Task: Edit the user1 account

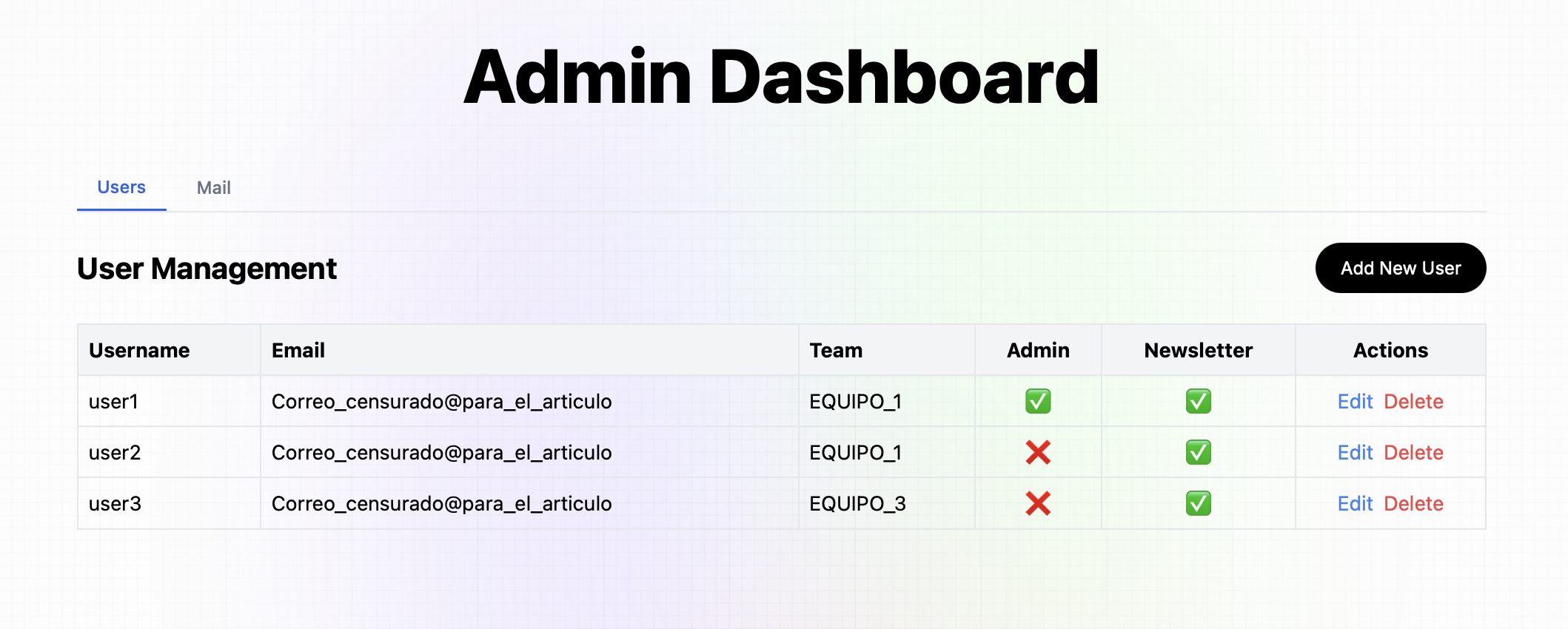Action: coord(1355,401)
